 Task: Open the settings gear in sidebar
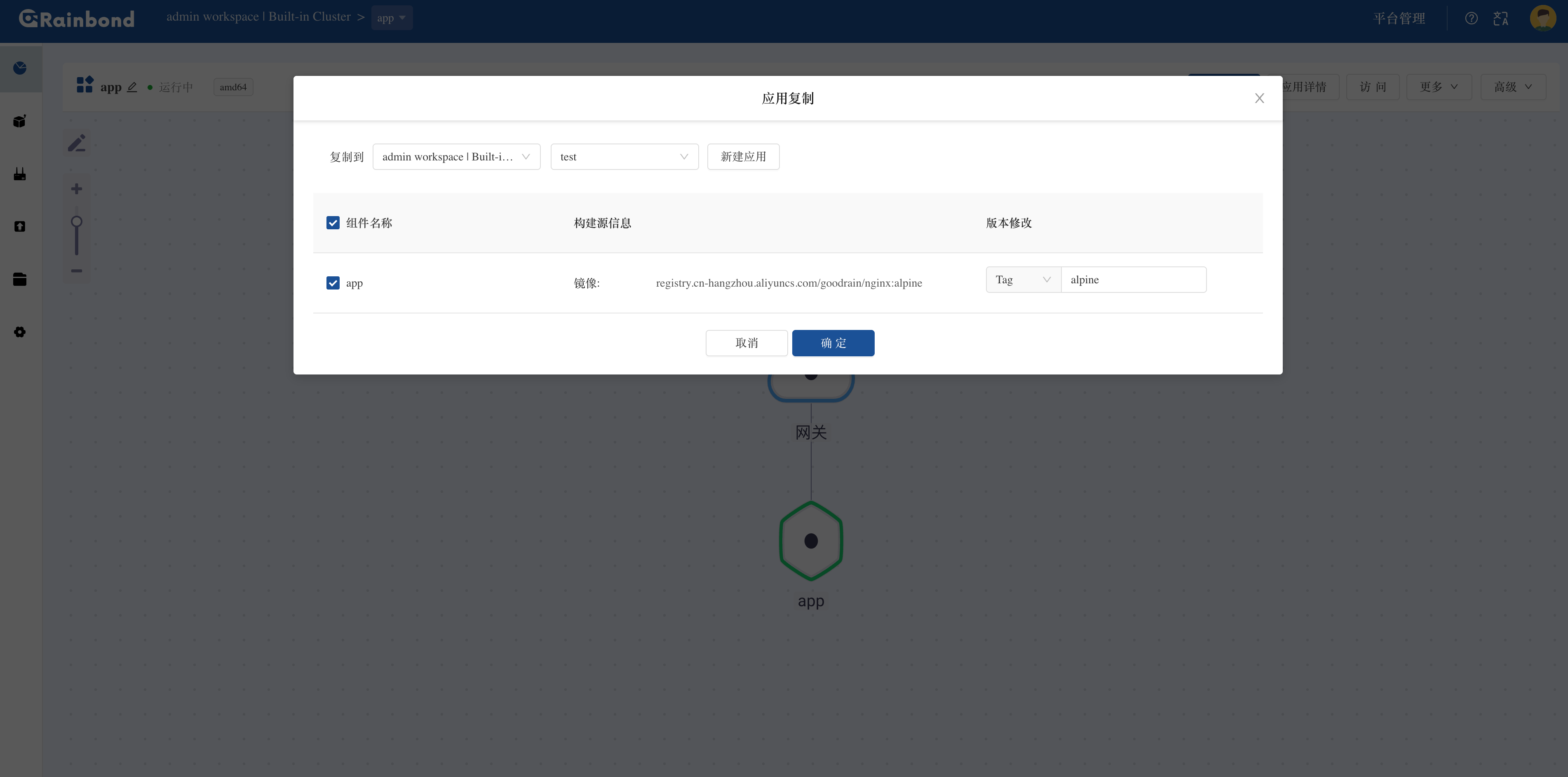coord(20,332)
